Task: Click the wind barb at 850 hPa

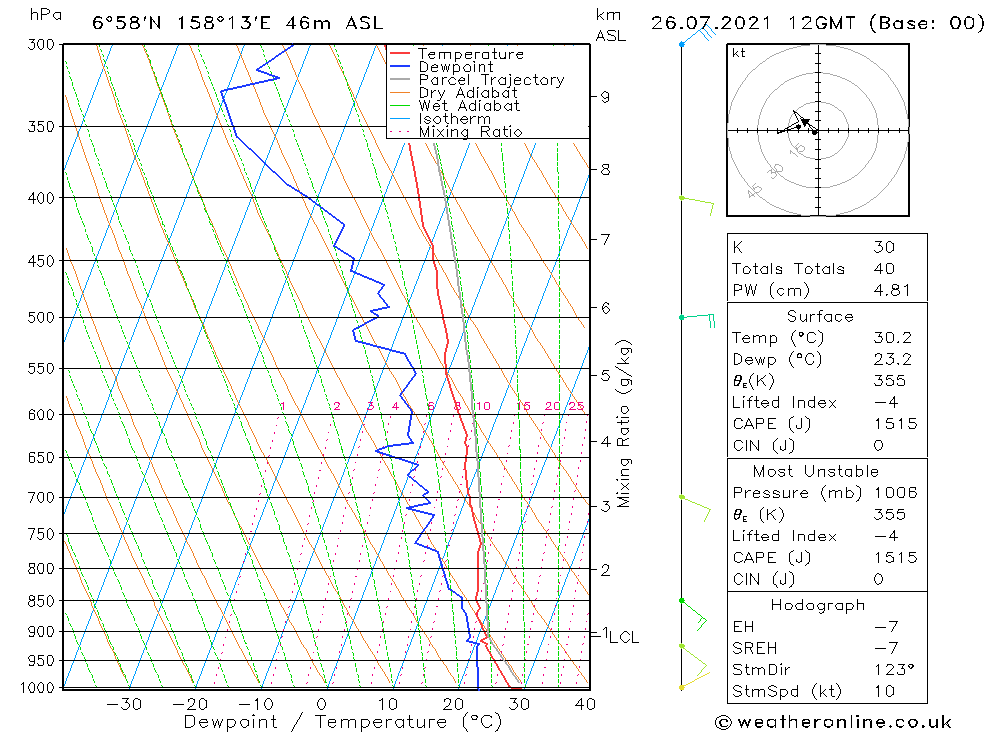Action: 694,615
